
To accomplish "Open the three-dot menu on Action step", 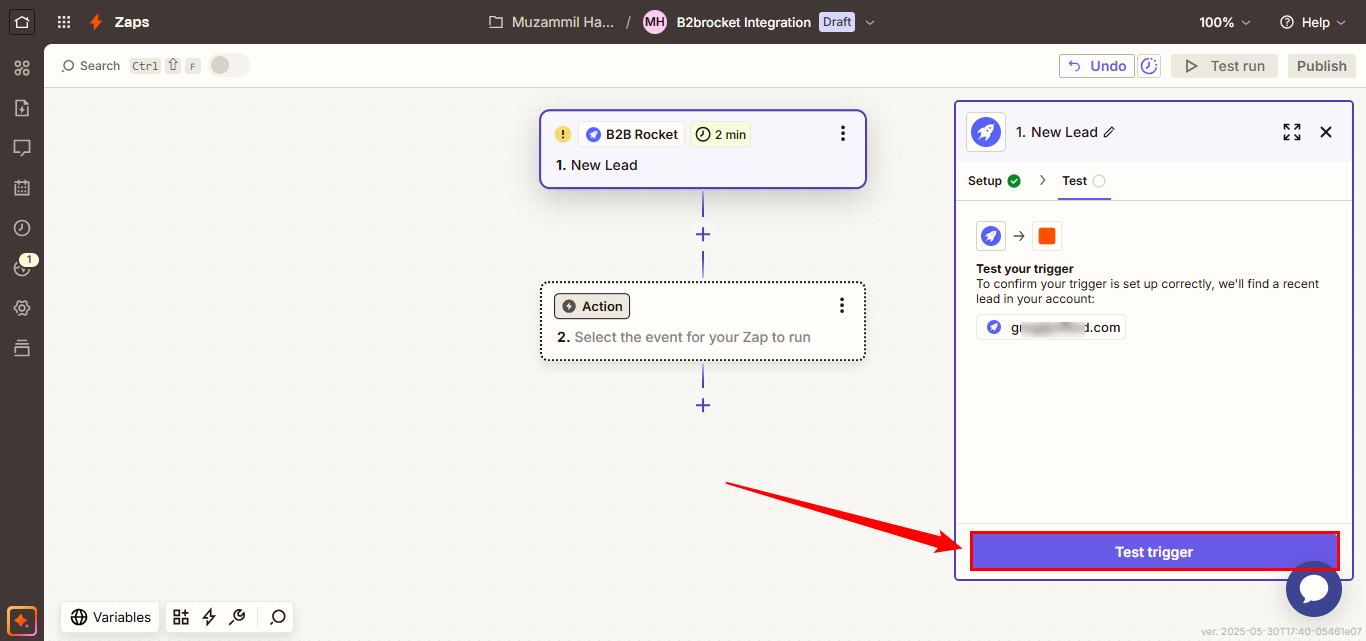I will (842, 306).
